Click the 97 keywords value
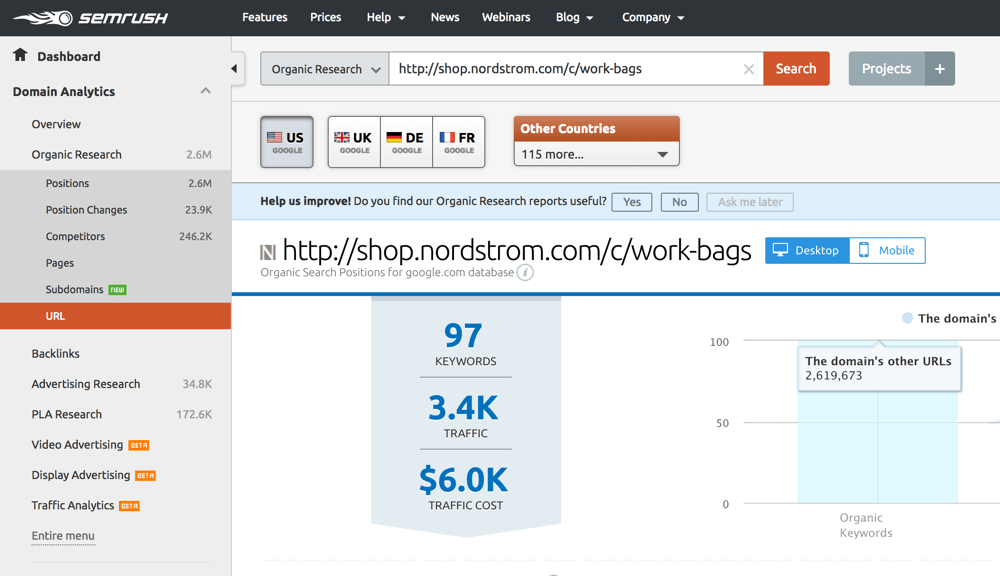The height and width of the screenshot is (576, 1000). (x=463, y=335)
